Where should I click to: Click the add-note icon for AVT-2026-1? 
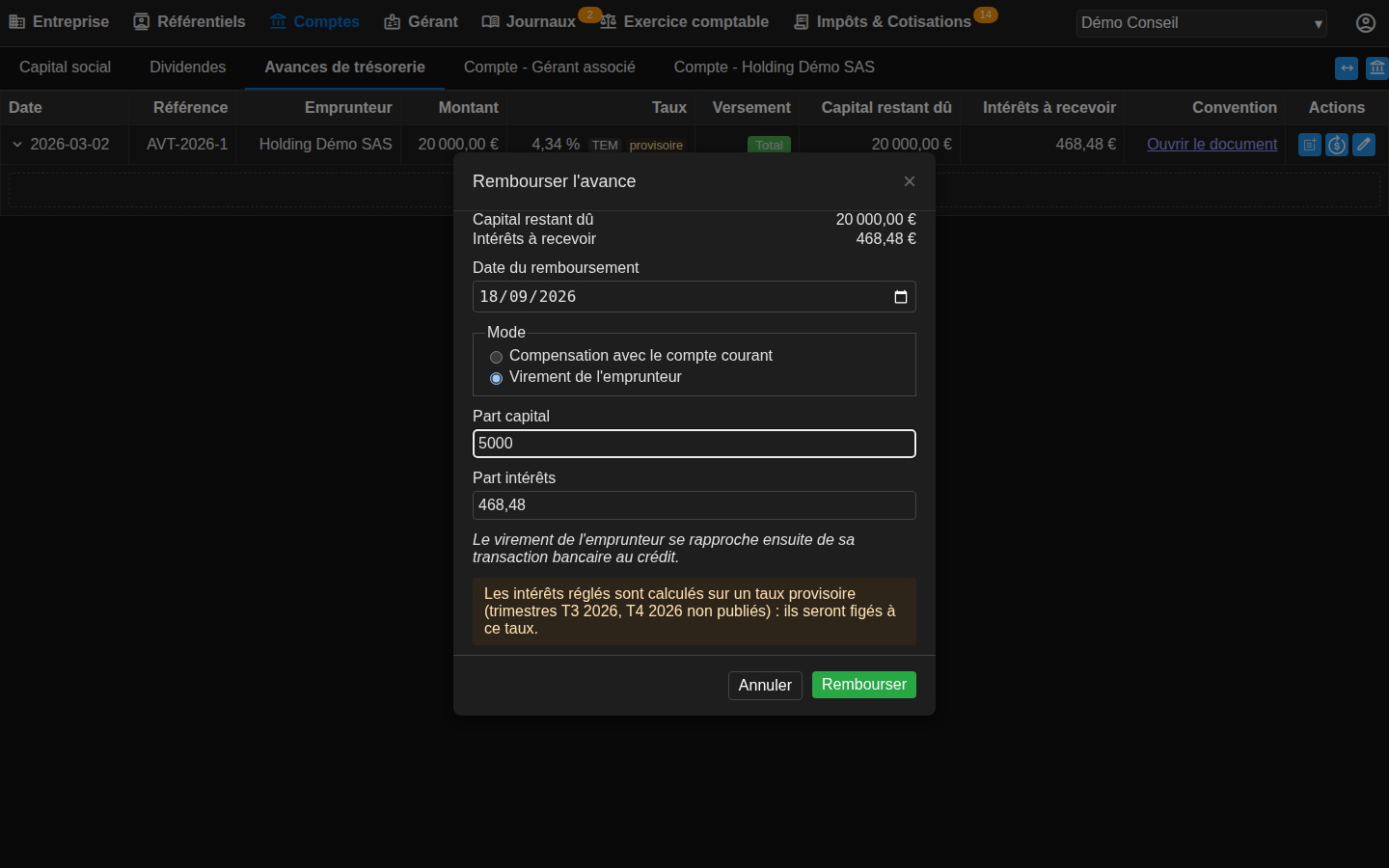pyautogui.click(x=1309, y=145)
